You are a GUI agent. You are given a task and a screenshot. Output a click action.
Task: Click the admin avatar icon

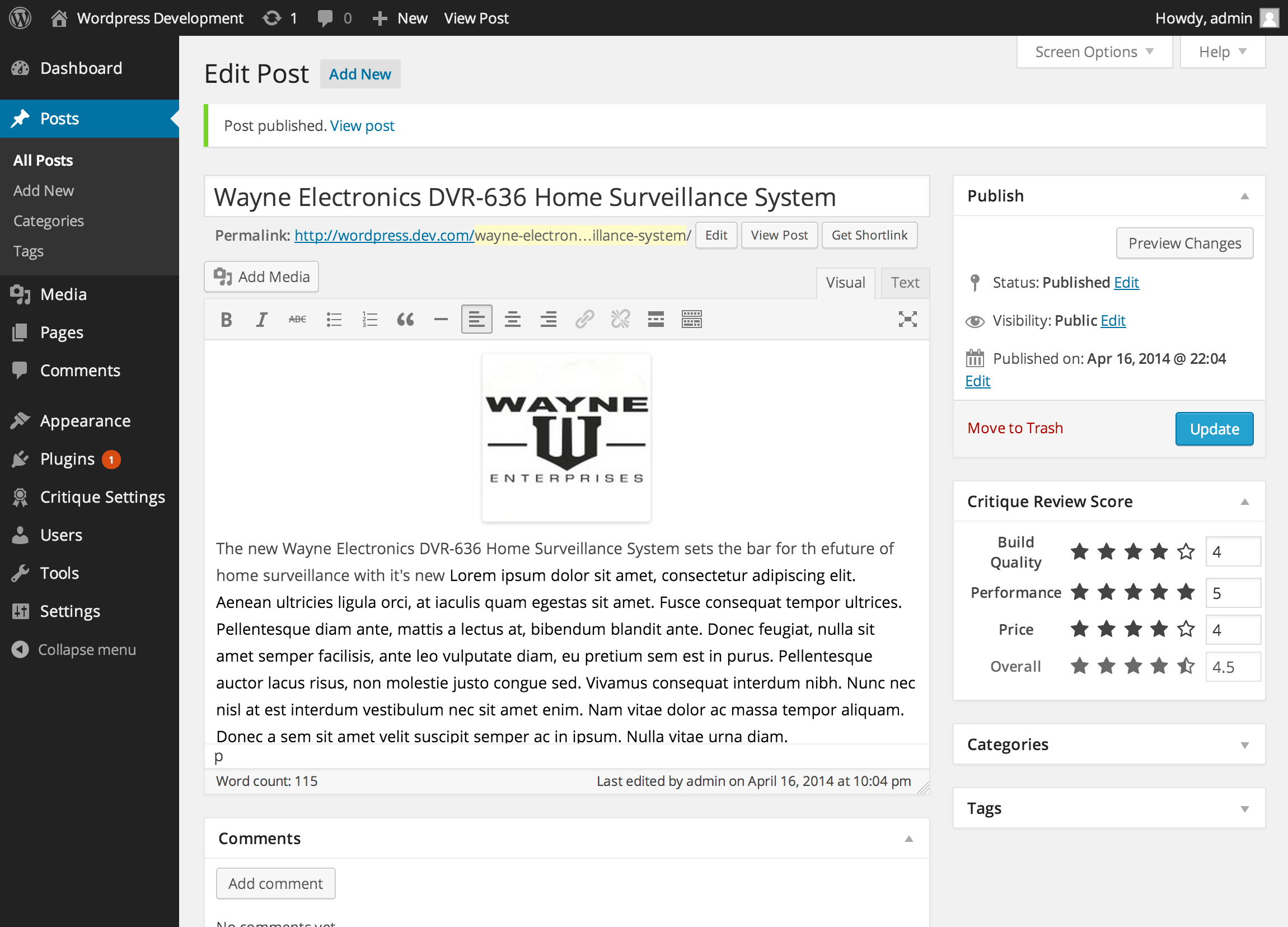[1269, 18]
